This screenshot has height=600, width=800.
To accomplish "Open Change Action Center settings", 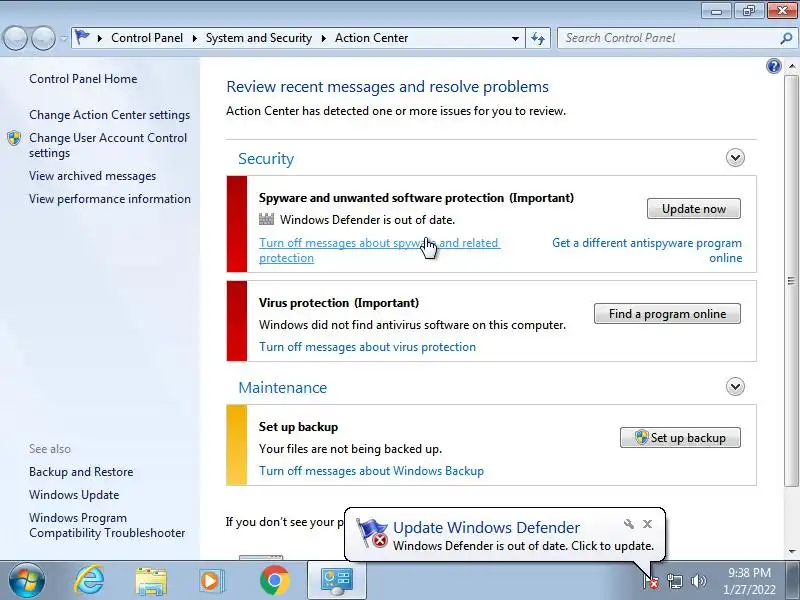I will point(109,115).
